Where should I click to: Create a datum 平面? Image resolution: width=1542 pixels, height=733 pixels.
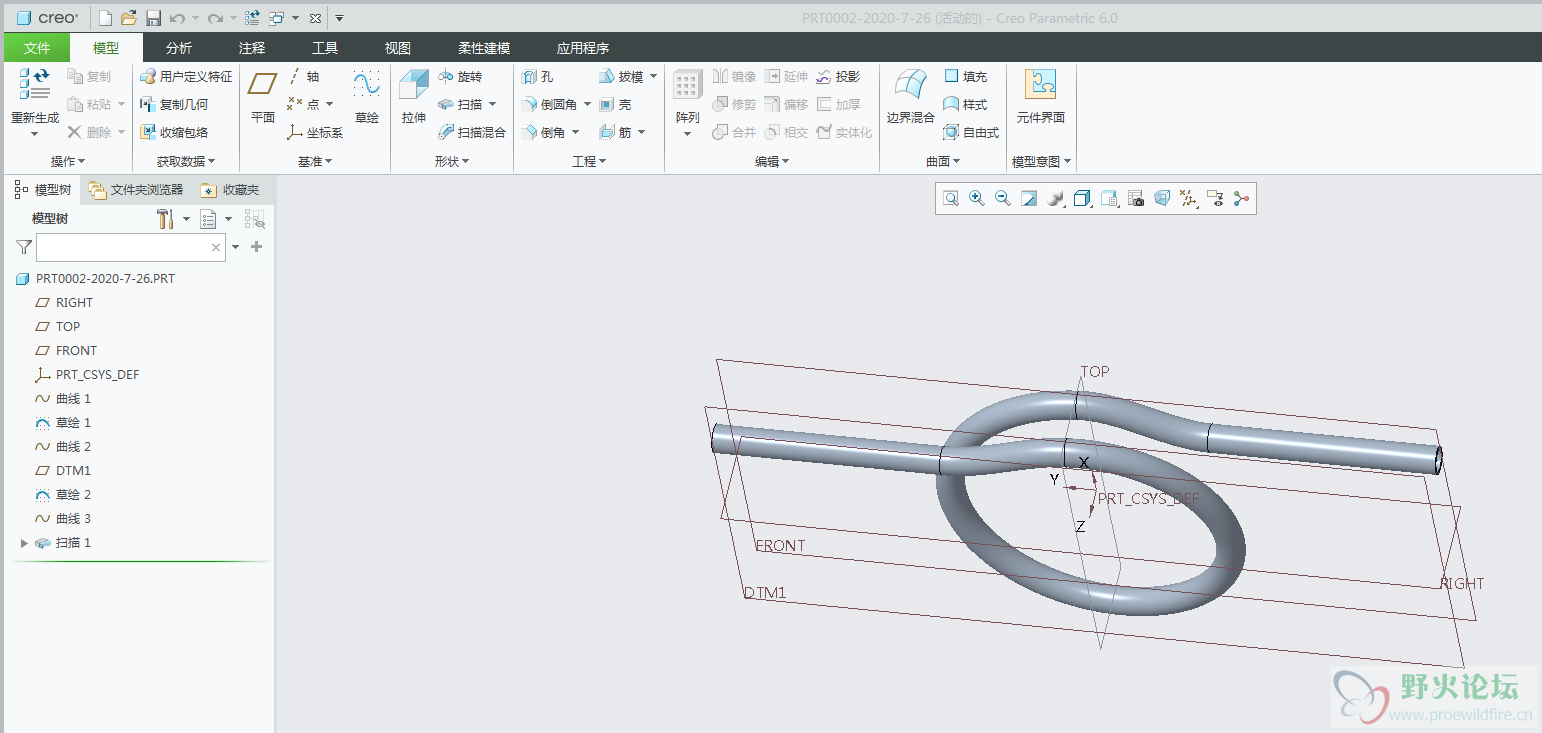click(x=263, y=97)
